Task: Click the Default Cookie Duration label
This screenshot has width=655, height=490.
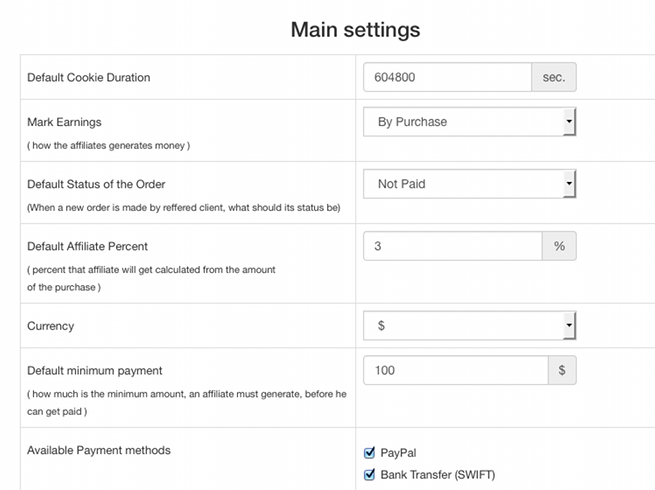Action: tap(89, 78)
